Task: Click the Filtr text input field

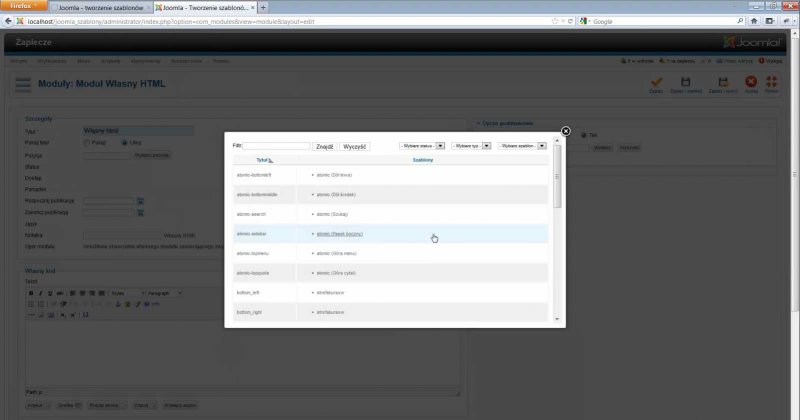Action: pos(277,146)
